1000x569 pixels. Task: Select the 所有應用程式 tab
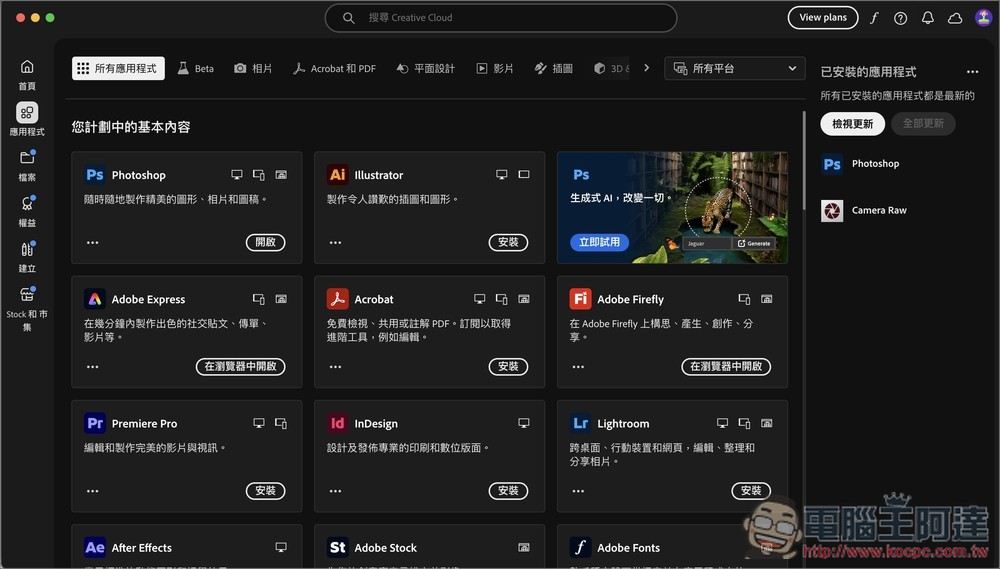(x=118, y=68)
